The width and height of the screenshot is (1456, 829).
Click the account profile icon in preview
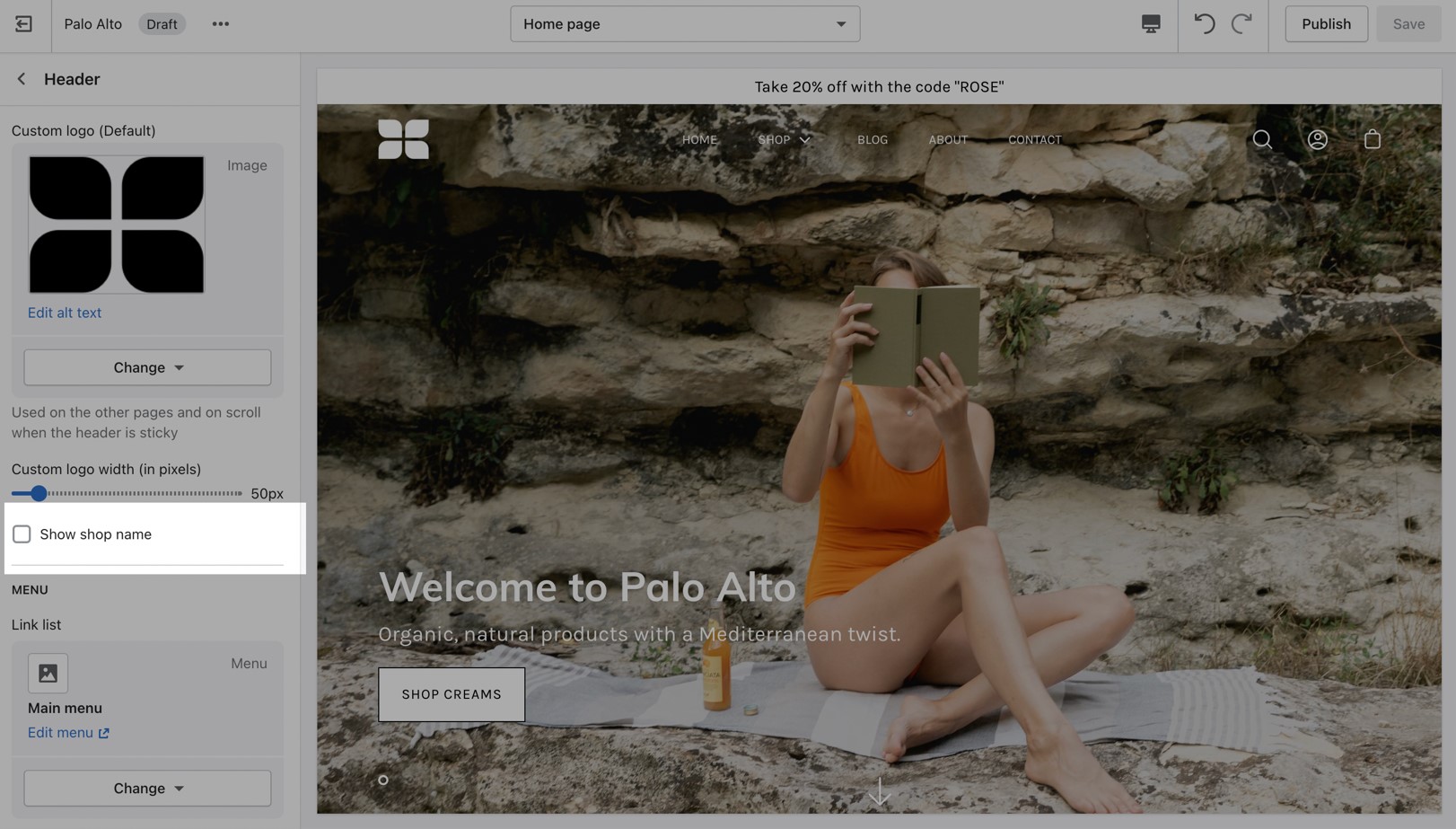click(x=1317, y=139)
